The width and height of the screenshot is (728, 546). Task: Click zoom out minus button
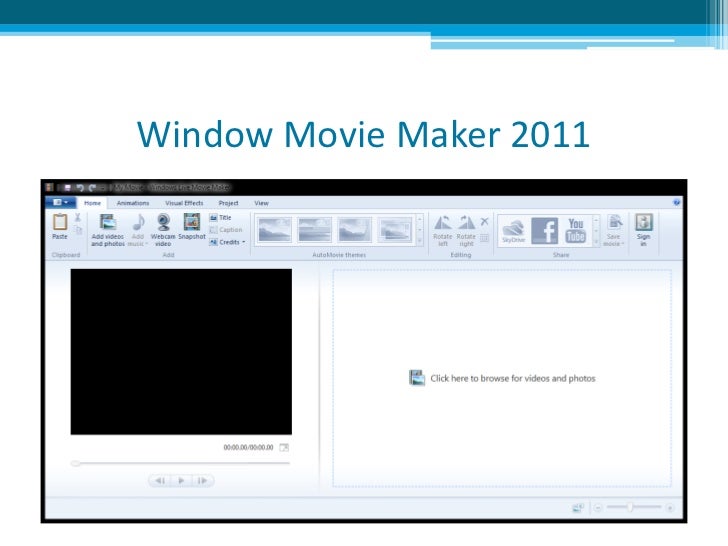pos(598,507)
